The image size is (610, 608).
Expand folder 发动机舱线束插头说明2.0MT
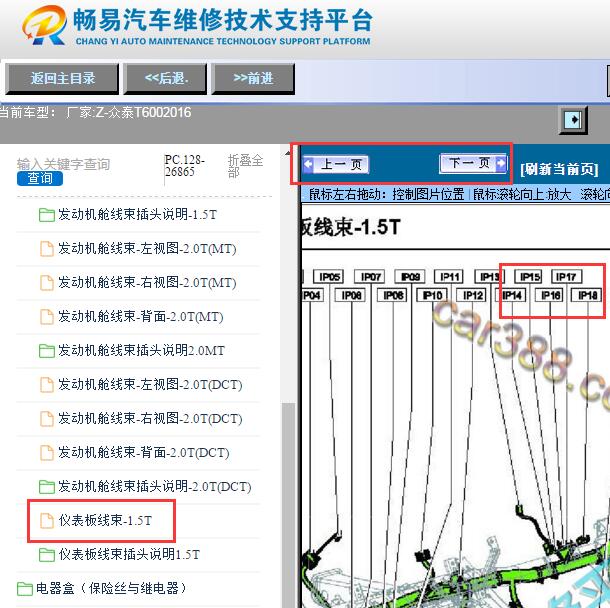click(141, 350)
